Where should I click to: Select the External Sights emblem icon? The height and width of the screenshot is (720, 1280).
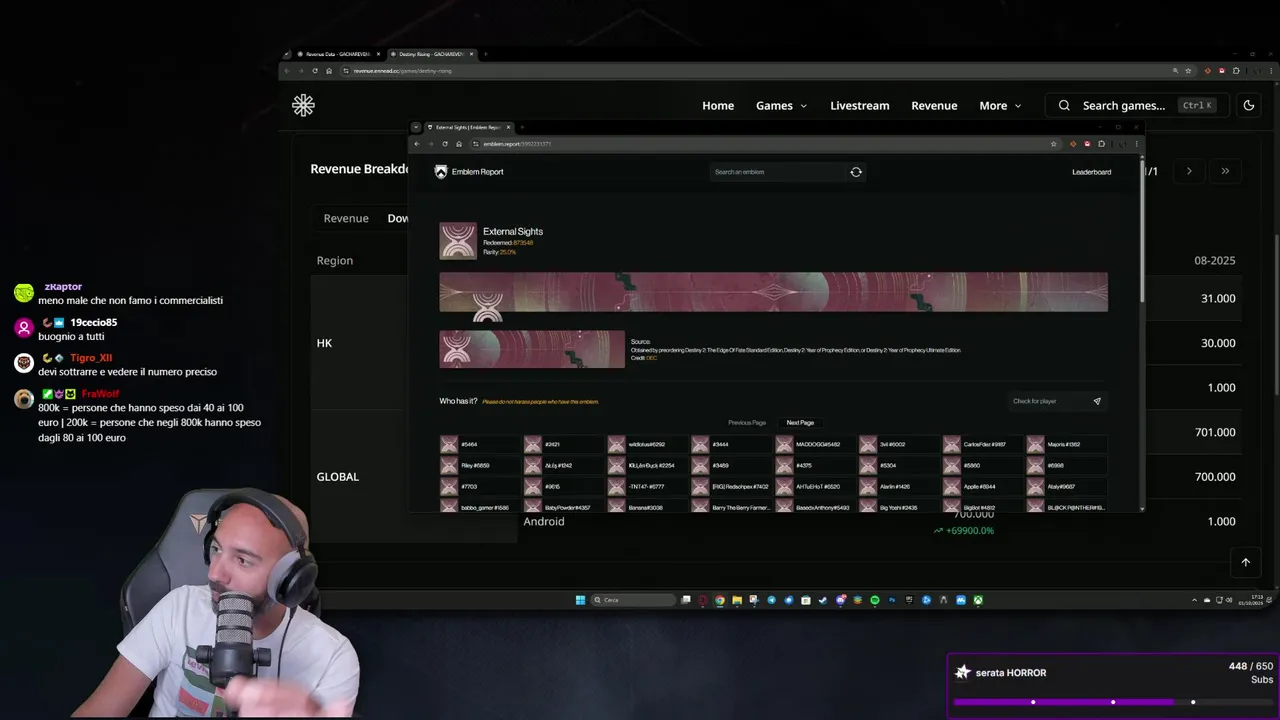pyautogui.click(x=458, y=241)
